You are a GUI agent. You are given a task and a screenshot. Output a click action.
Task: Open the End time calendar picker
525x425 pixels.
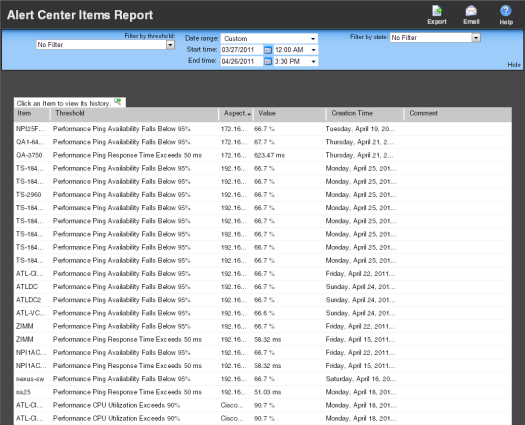(268, 62)
